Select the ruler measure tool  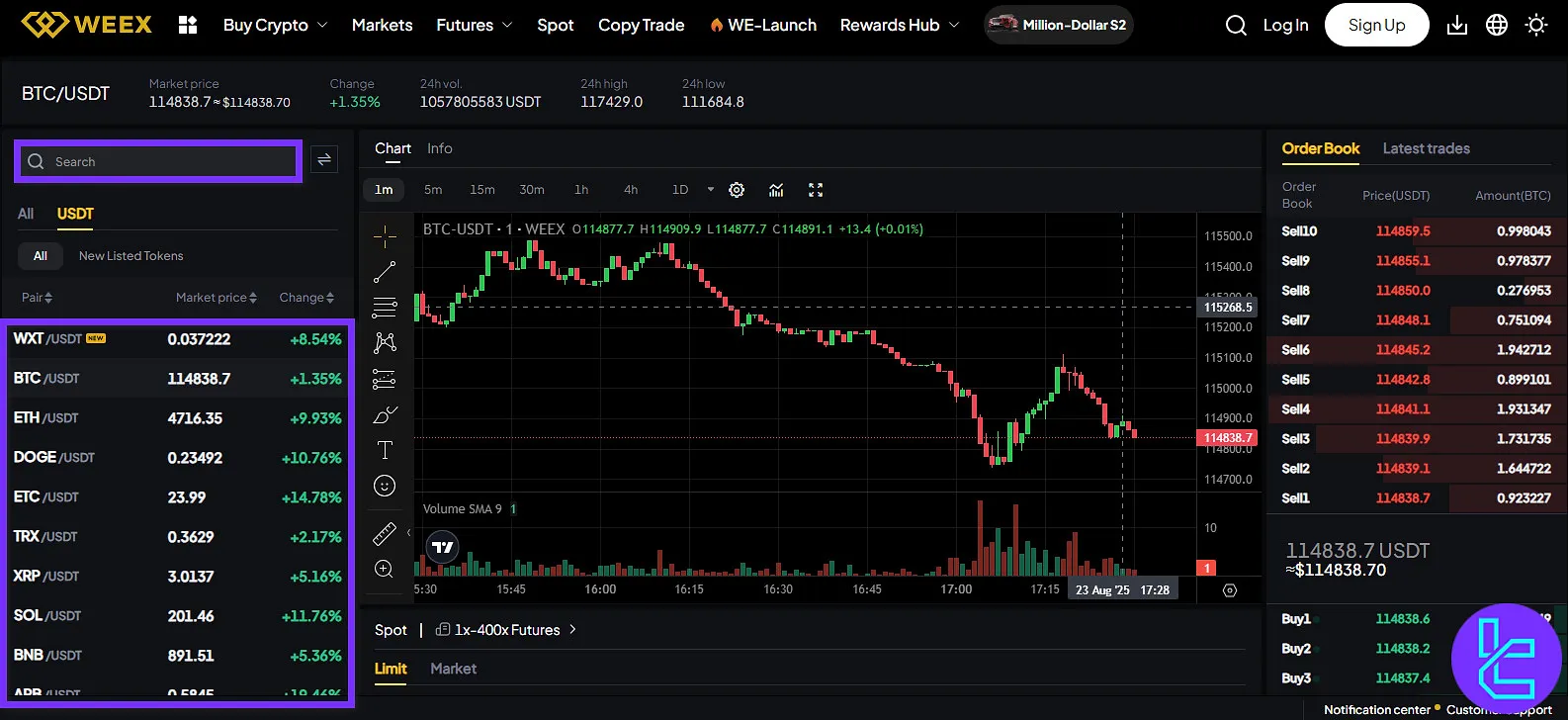point(385,533)
